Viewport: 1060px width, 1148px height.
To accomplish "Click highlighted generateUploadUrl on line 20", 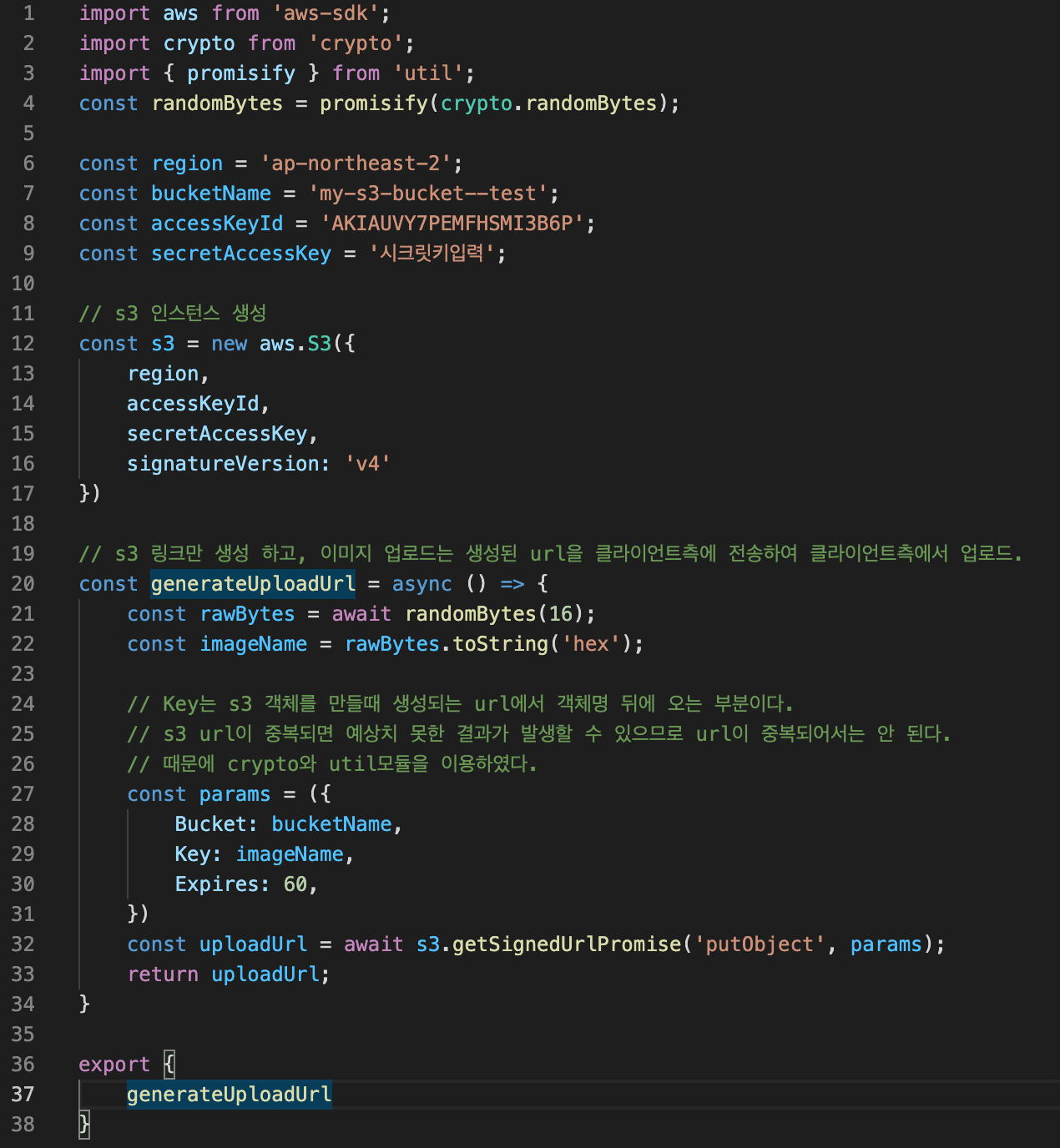I will point(253,584).
